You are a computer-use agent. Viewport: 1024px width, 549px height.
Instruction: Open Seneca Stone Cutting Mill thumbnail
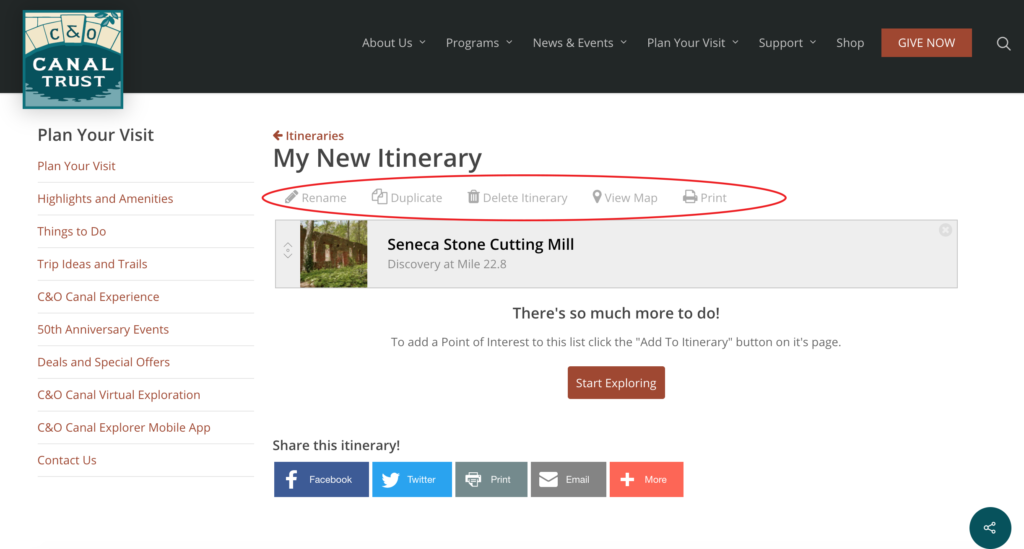334,254
